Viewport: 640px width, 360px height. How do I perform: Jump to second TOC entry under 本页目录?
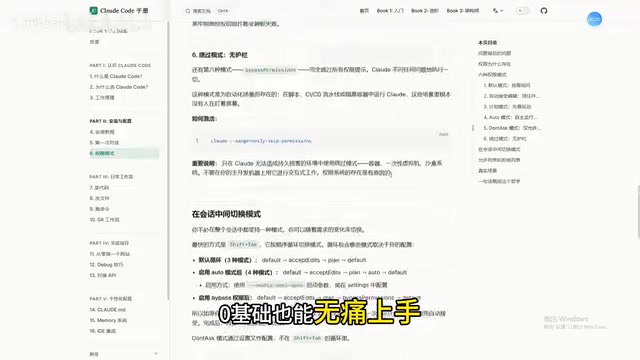[494, 64]
